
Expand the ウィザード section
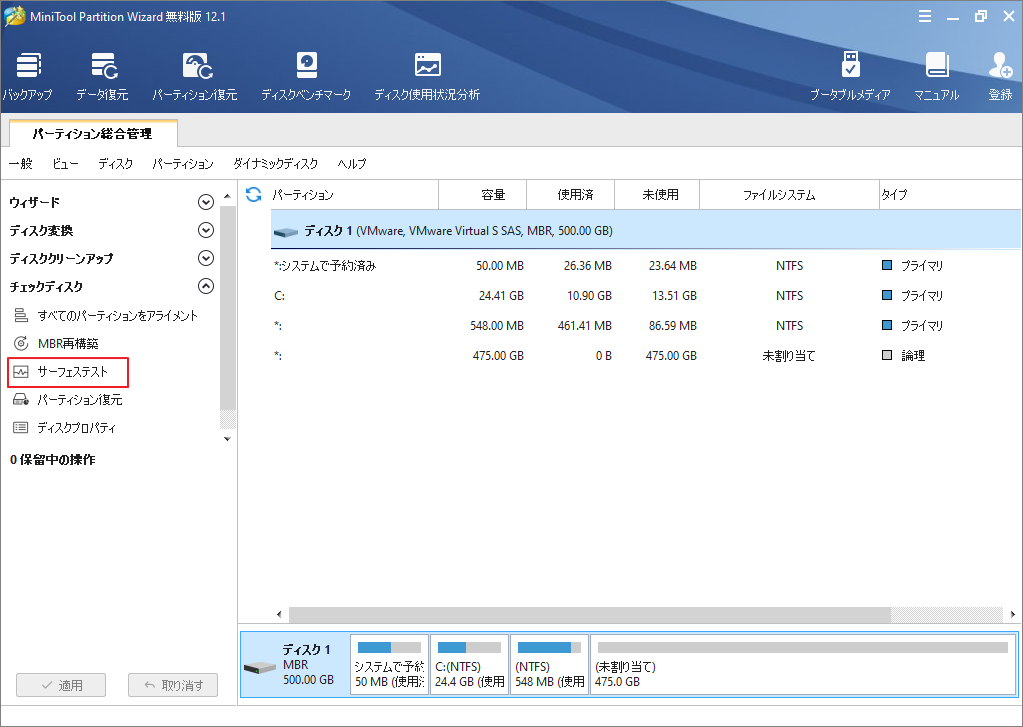pos(206,202)
